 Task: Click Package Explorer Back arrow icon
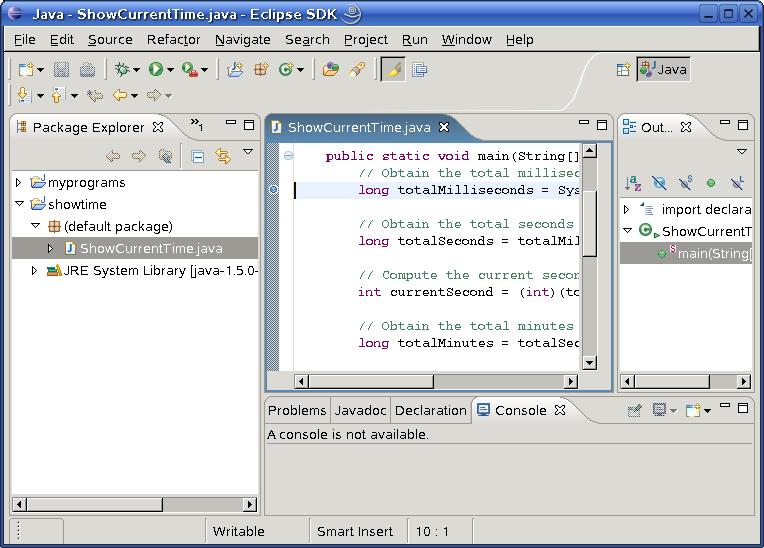coord(113,156)
